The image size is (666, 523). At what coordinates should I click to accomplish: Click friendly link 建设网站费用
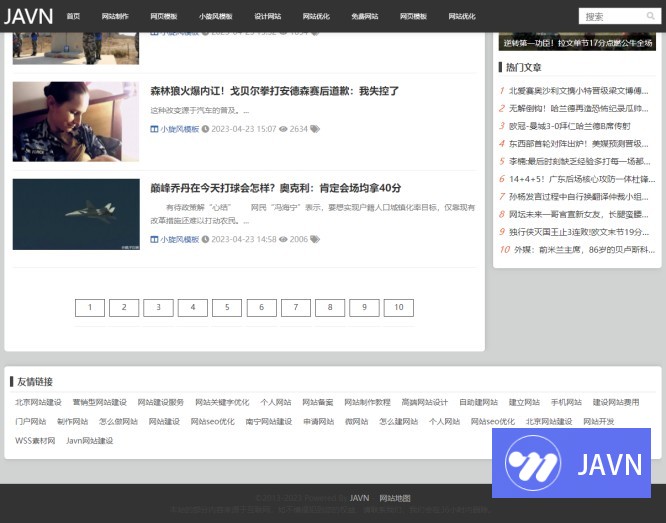pos(616,402)
